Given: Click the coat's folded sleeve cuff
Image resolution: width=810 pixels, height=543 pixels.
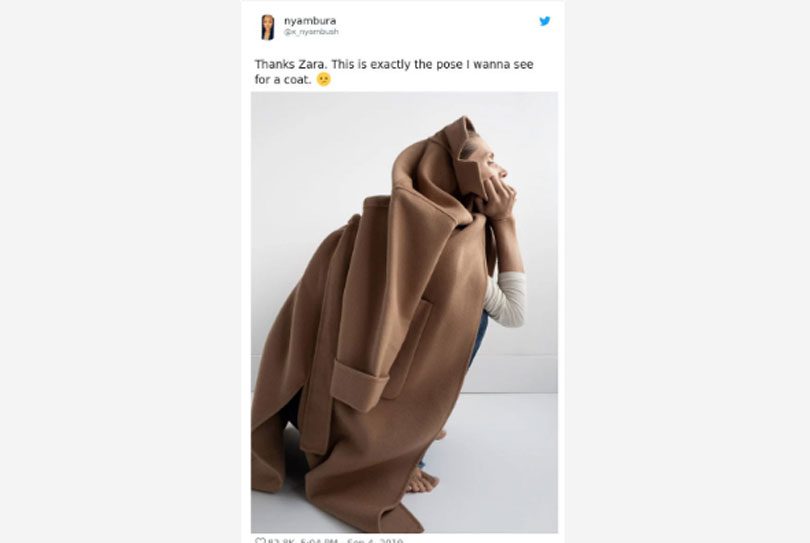Looking at the screenshot, I should pyautogui.click(x=359, y=386).
